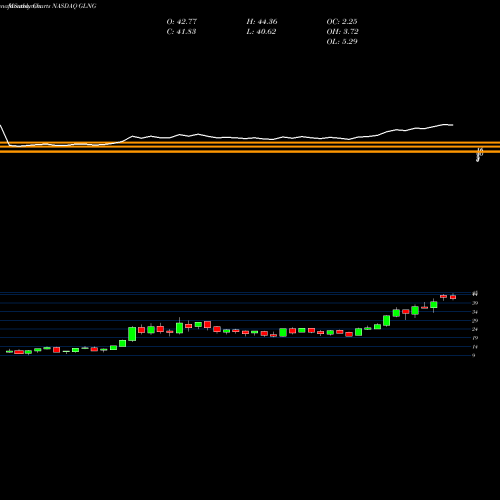
Task: Click the 24 price axis label
Action: [x=475, y=329]
